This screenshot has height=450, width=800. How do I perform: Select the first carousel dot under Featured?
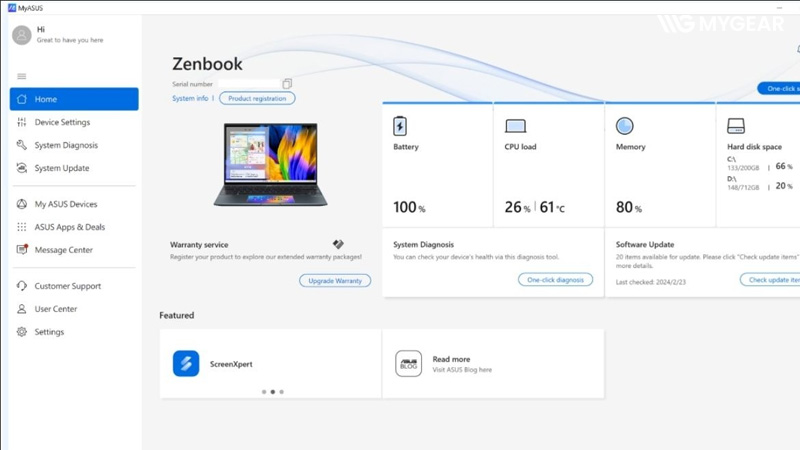(264, 392)
